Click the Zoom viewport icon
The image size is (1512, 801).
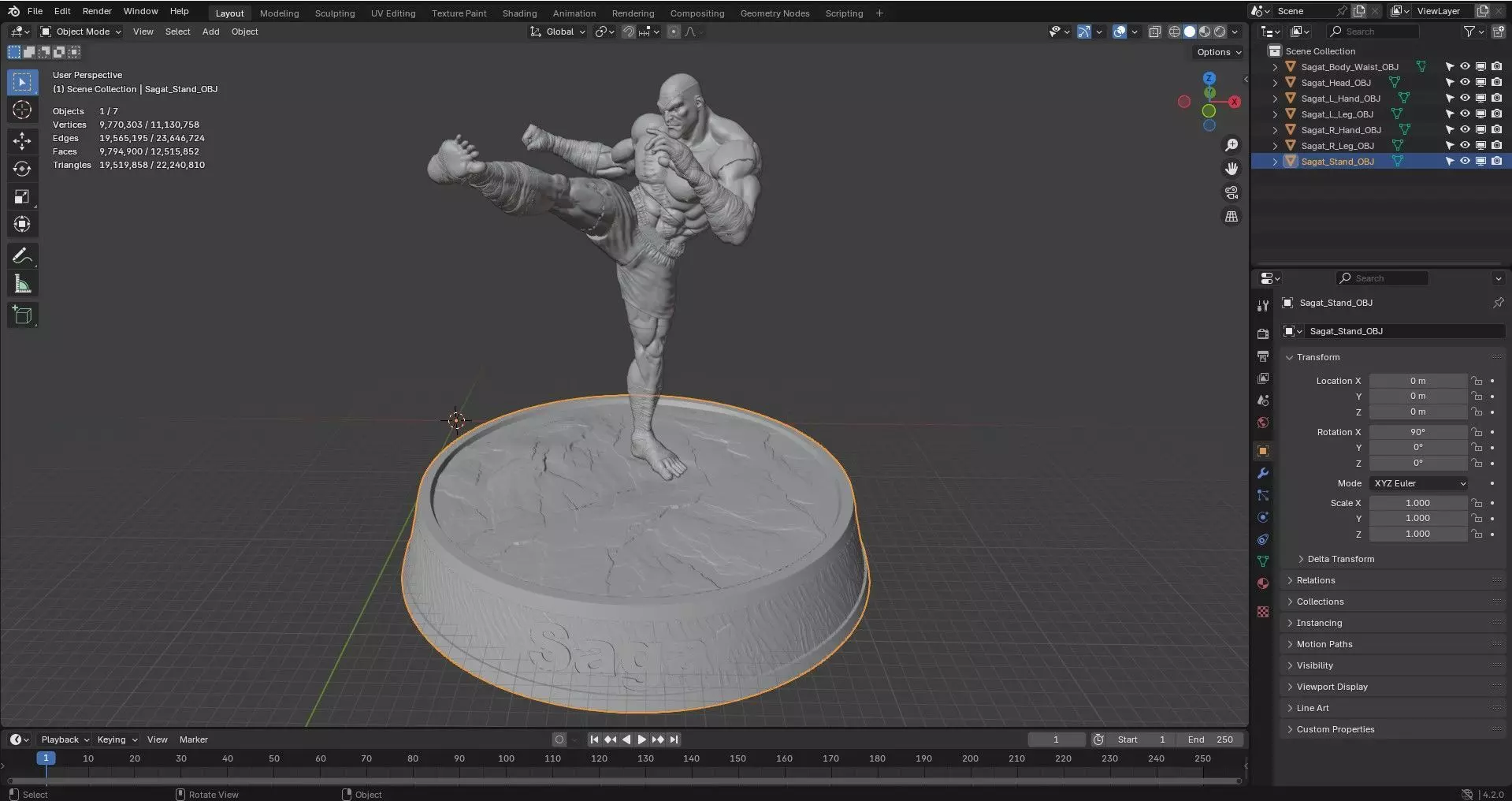[1232, 145]
